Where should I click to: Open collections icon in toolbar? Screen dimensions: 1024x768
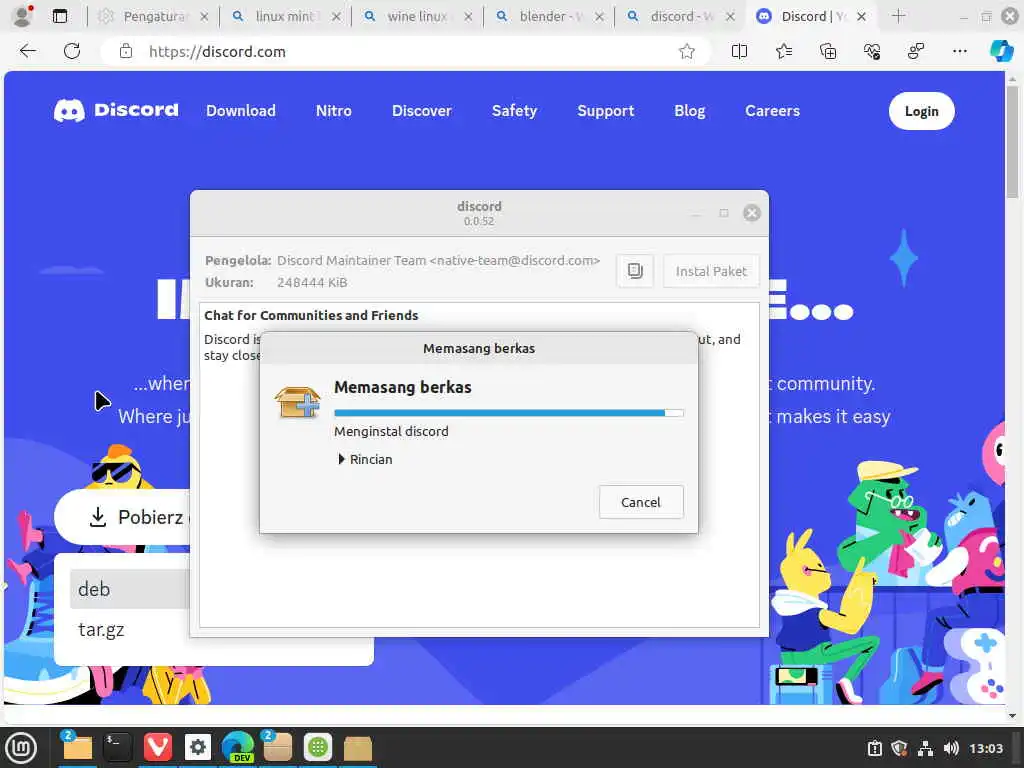827,52
